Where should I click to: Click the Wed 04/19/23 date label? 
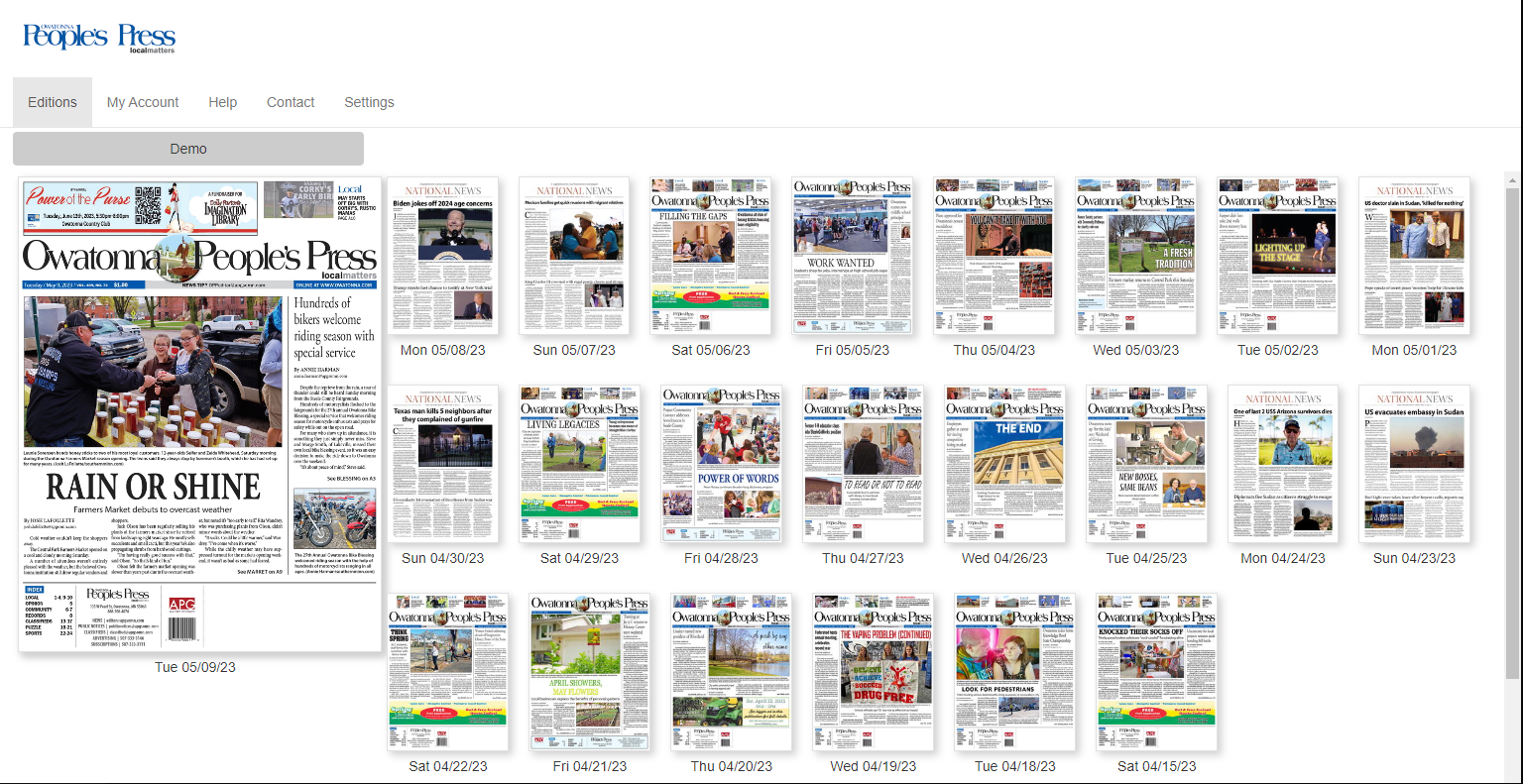pyautogui.click(x=874, y=766)
